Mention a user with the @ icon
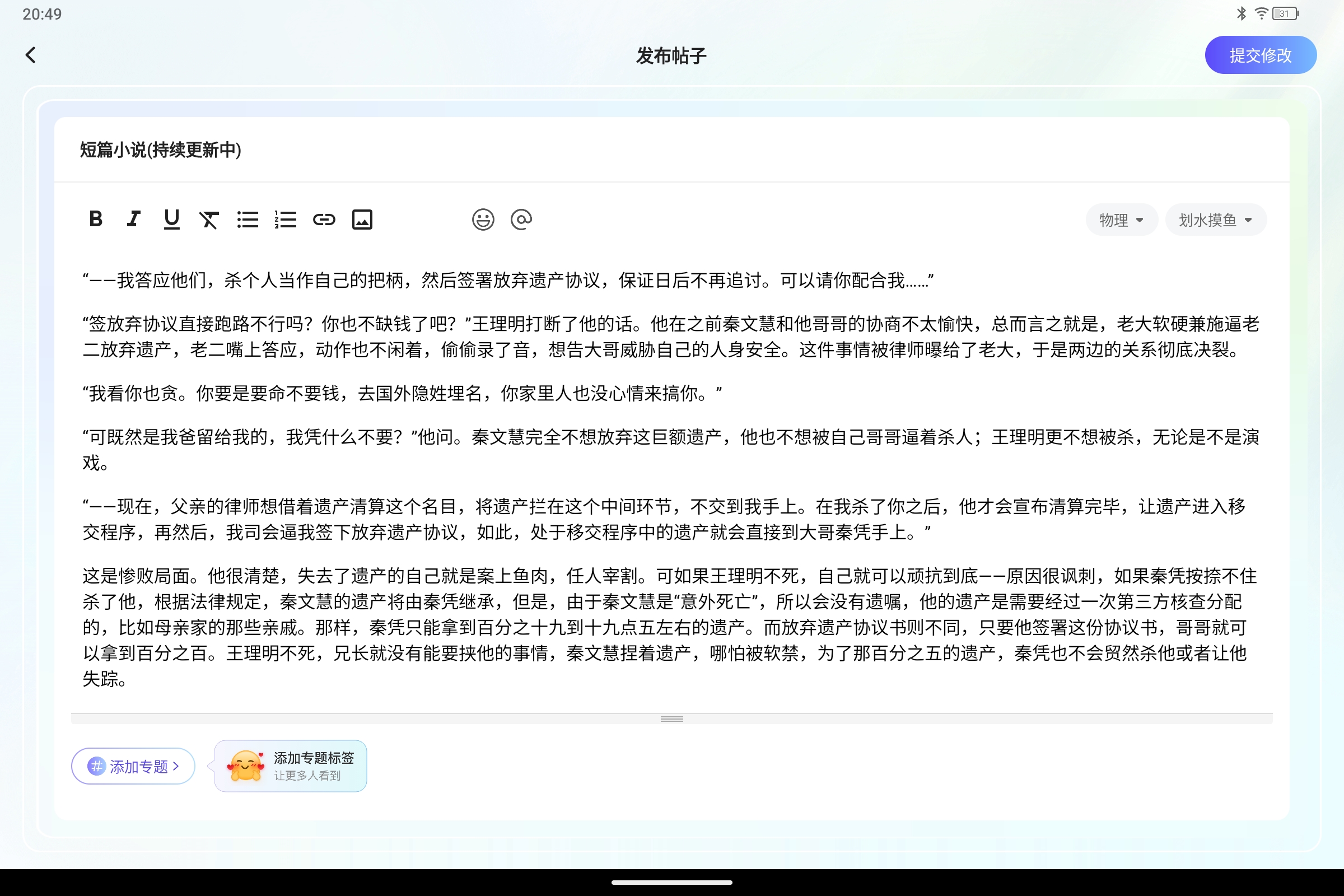 click(x=521, y=220)
